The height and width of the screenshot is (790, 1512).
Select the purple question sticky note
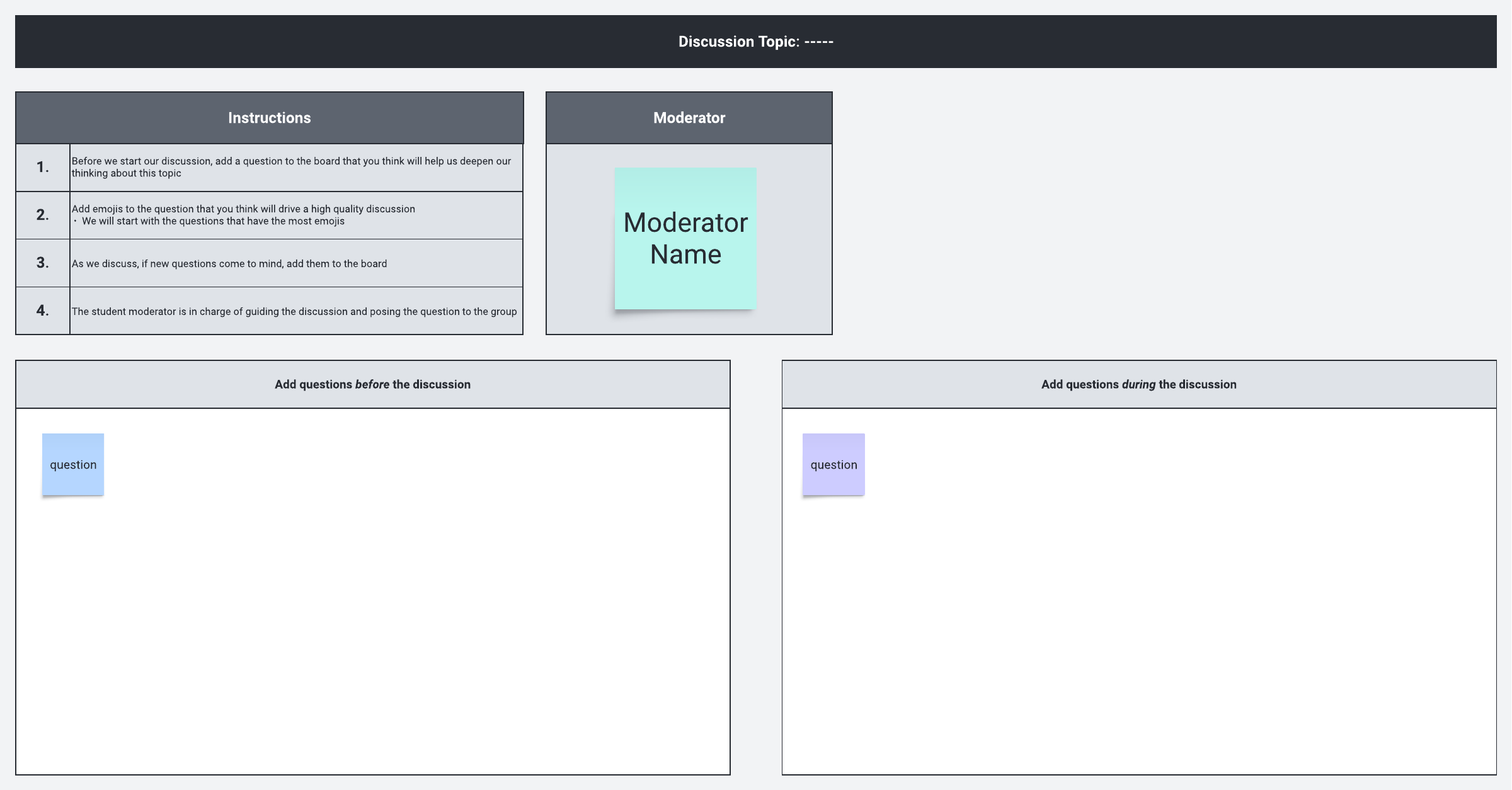(x=833, y=464)
